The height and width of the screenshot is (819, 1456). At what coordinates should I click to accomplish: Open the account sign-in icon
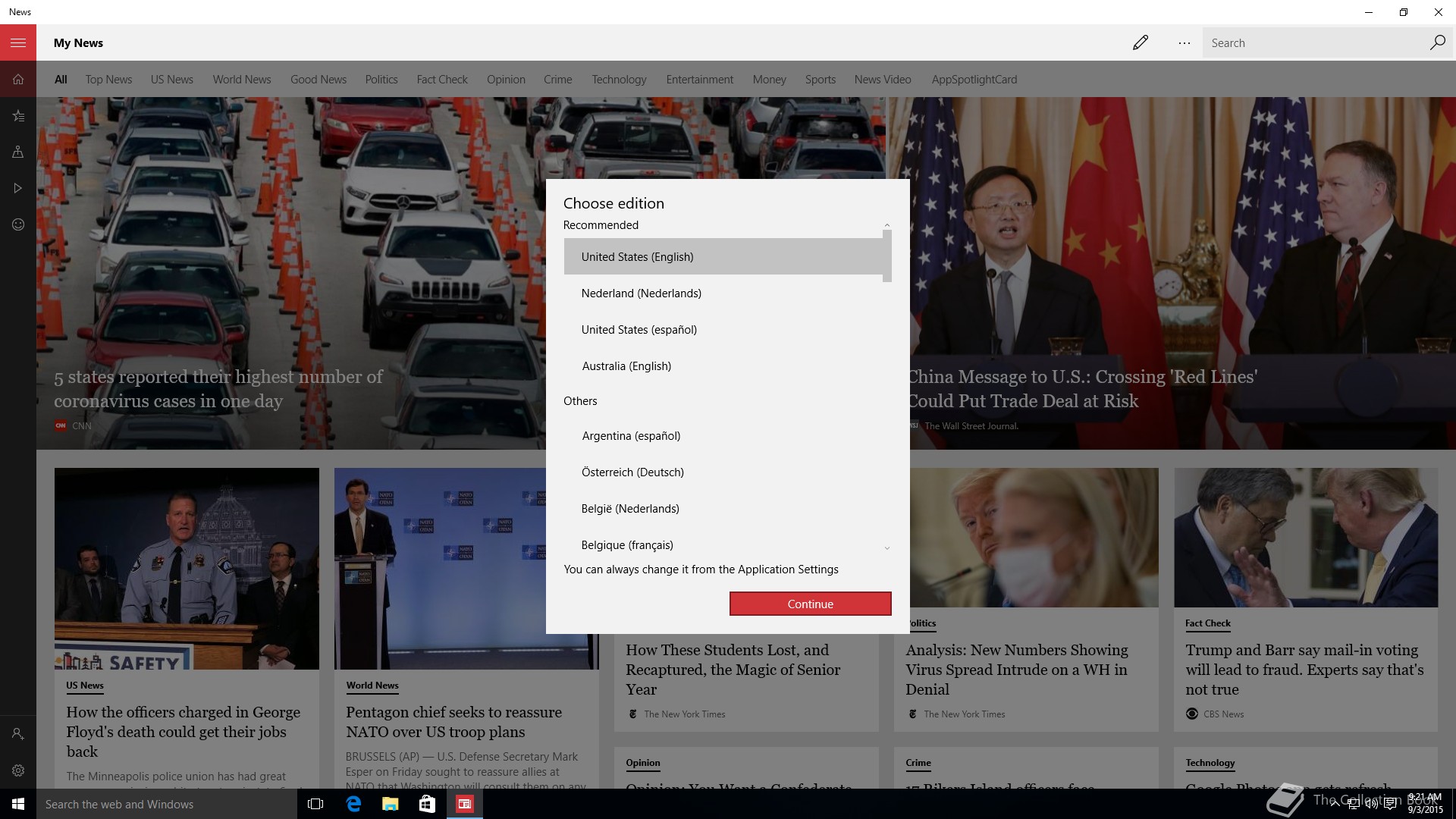pos(18,734)
